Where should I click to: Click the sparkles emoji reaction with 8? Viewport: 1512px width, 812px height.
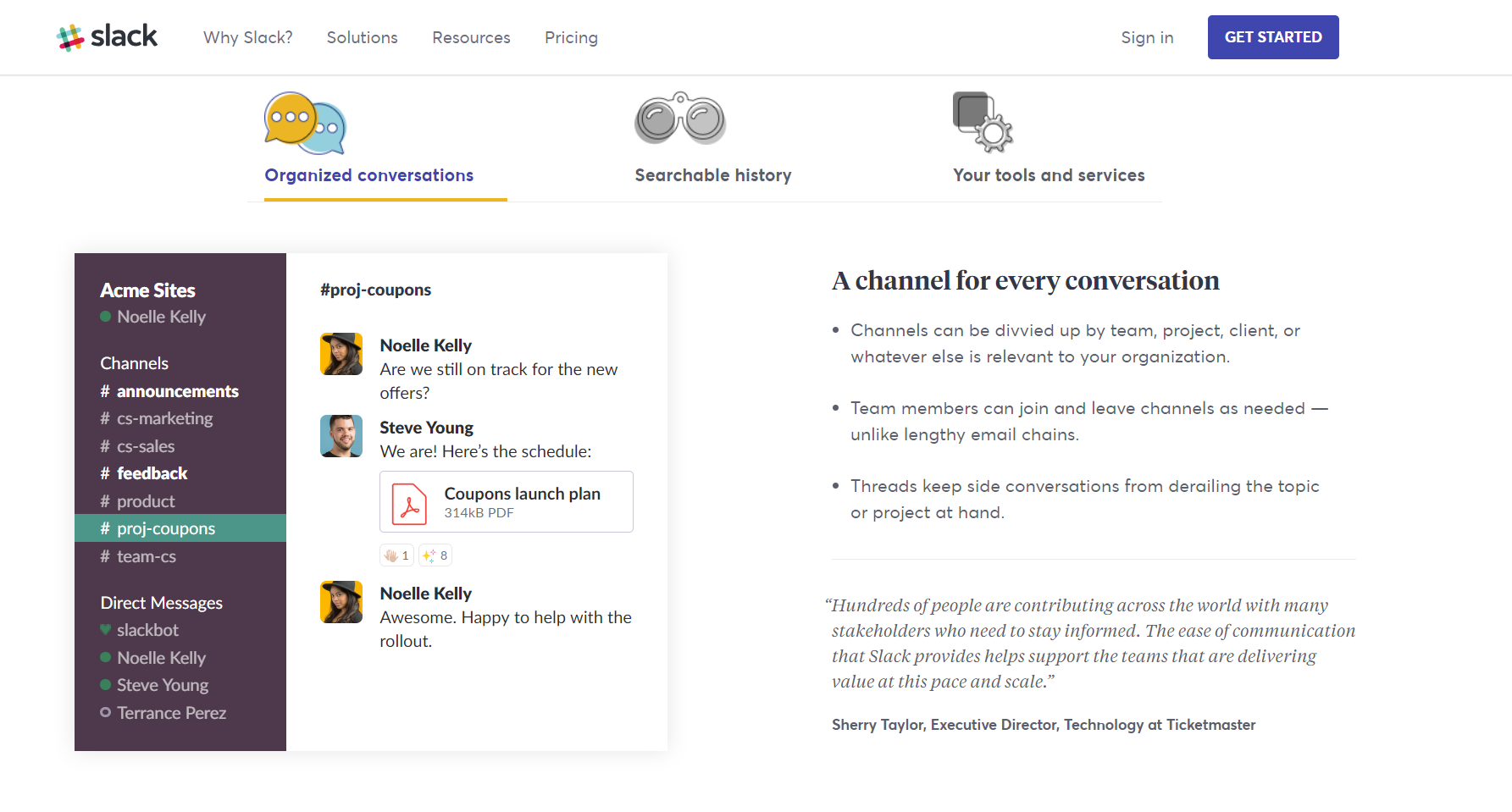(x=435, y=555)
